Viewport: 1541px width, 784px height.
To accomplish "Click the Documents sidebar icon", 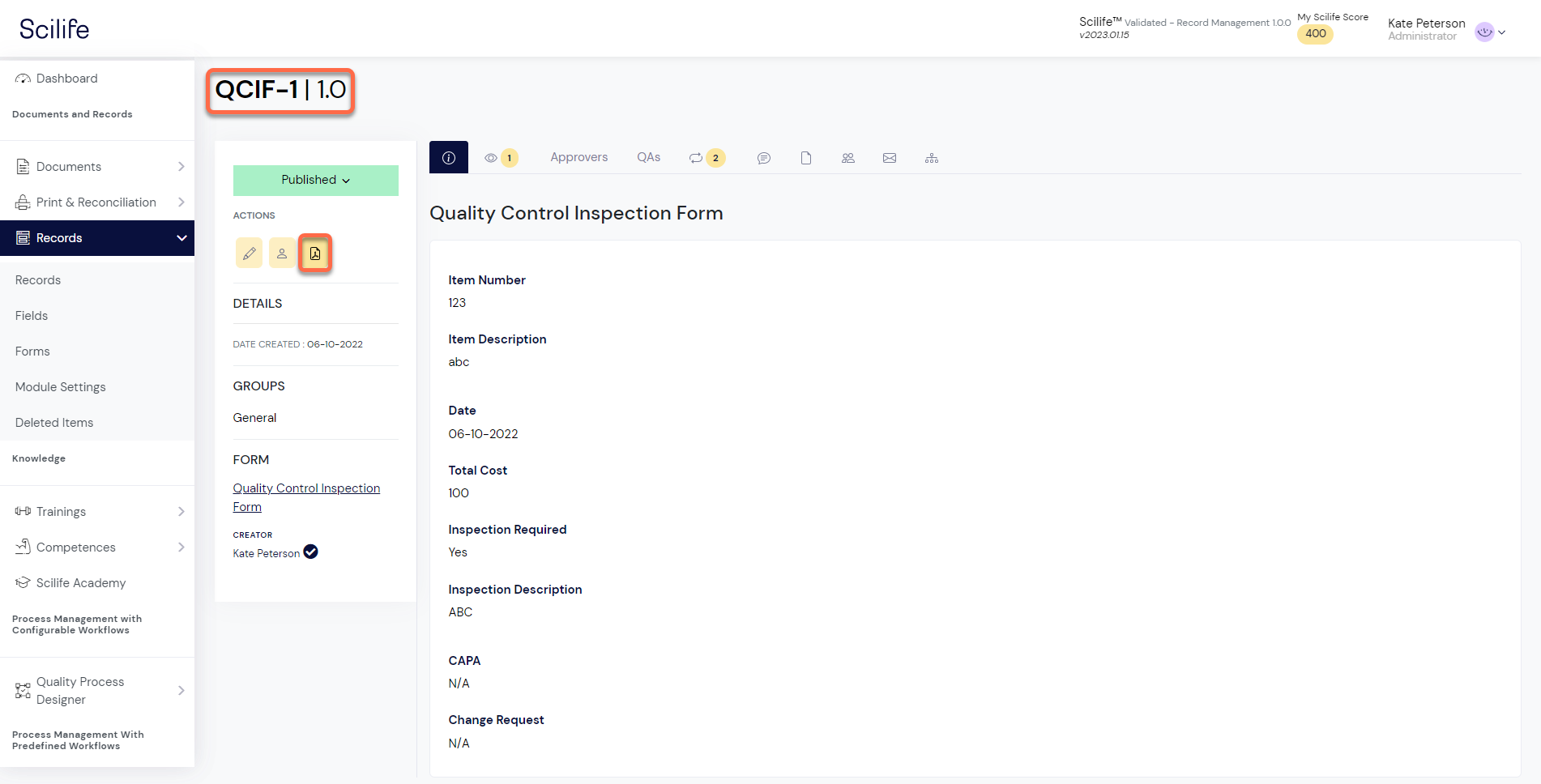I will (23, 167).
